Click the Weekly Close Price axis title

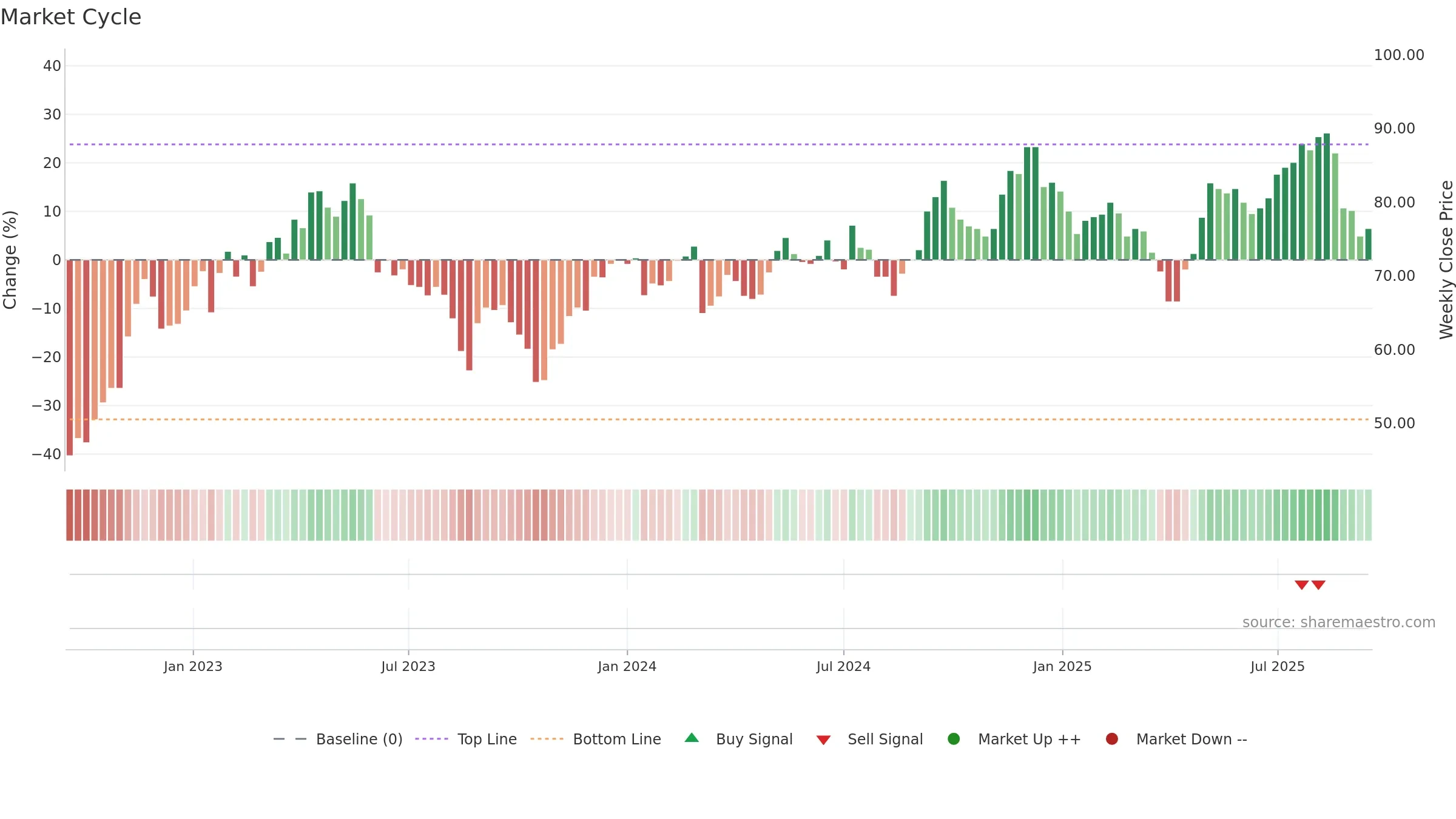[1446, 260]
